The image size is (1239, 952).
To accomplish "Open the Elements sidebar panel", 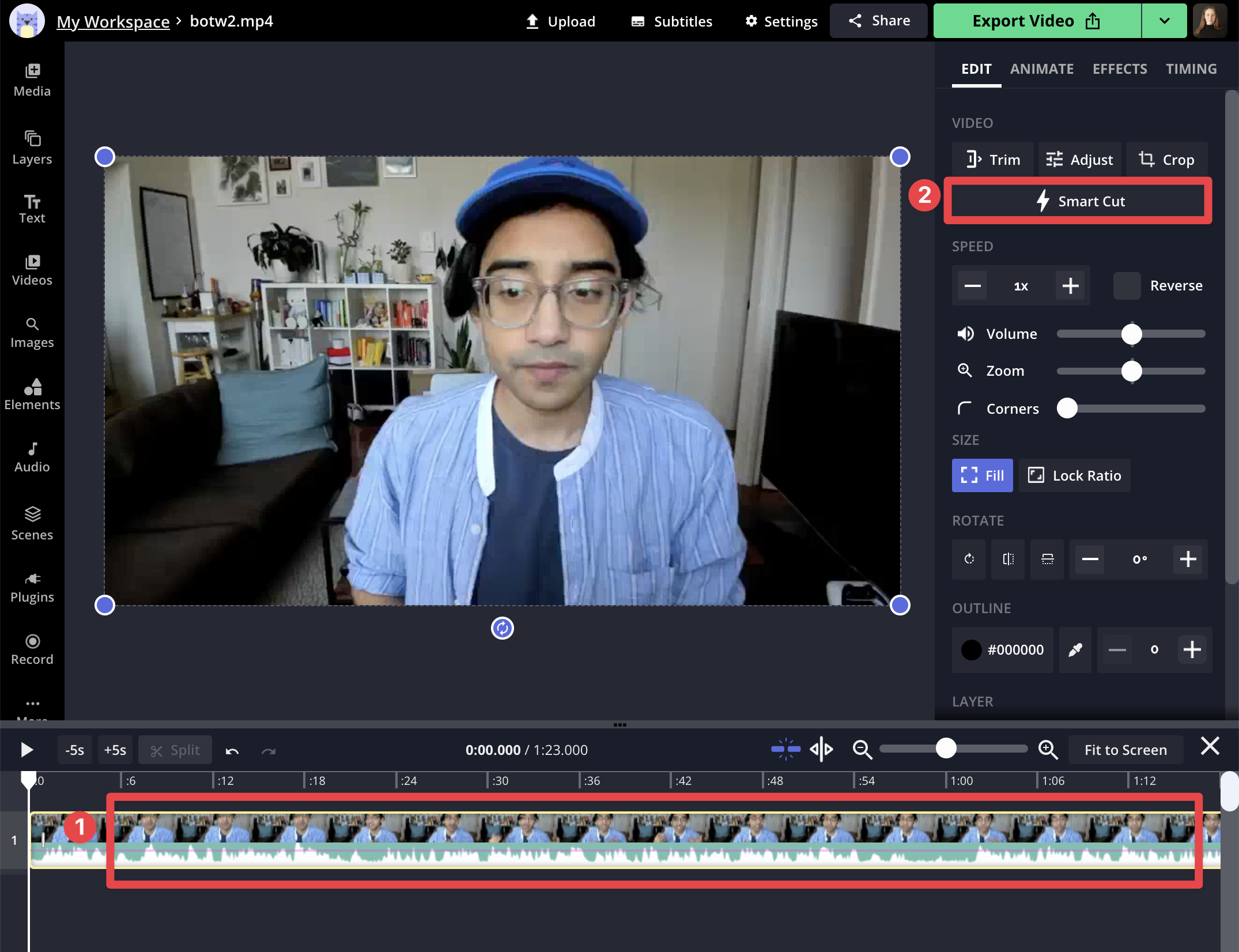I will (32, 394).
